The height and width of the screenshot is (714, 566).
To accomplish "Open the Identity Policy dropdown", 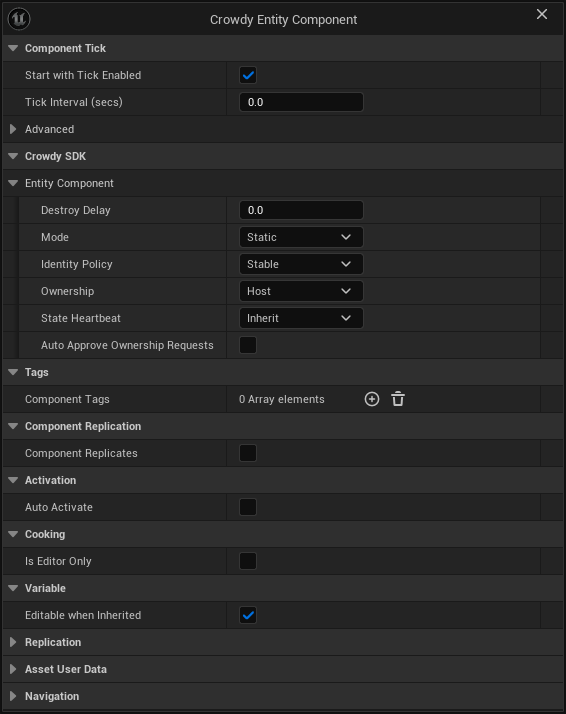I will pos(301,264).
